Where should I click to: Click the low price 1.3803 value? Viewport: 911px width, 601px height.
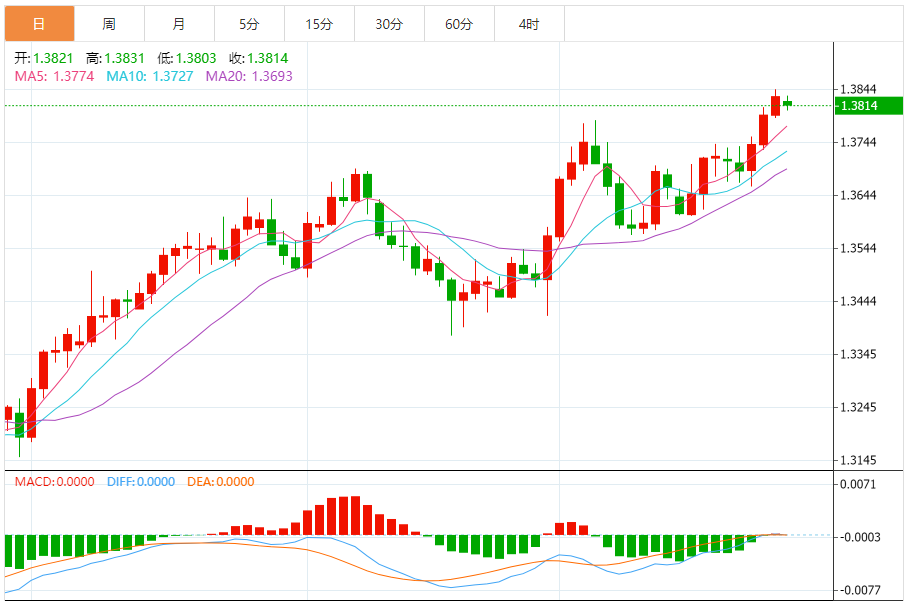pyautogui.click(x=196, y=58)
